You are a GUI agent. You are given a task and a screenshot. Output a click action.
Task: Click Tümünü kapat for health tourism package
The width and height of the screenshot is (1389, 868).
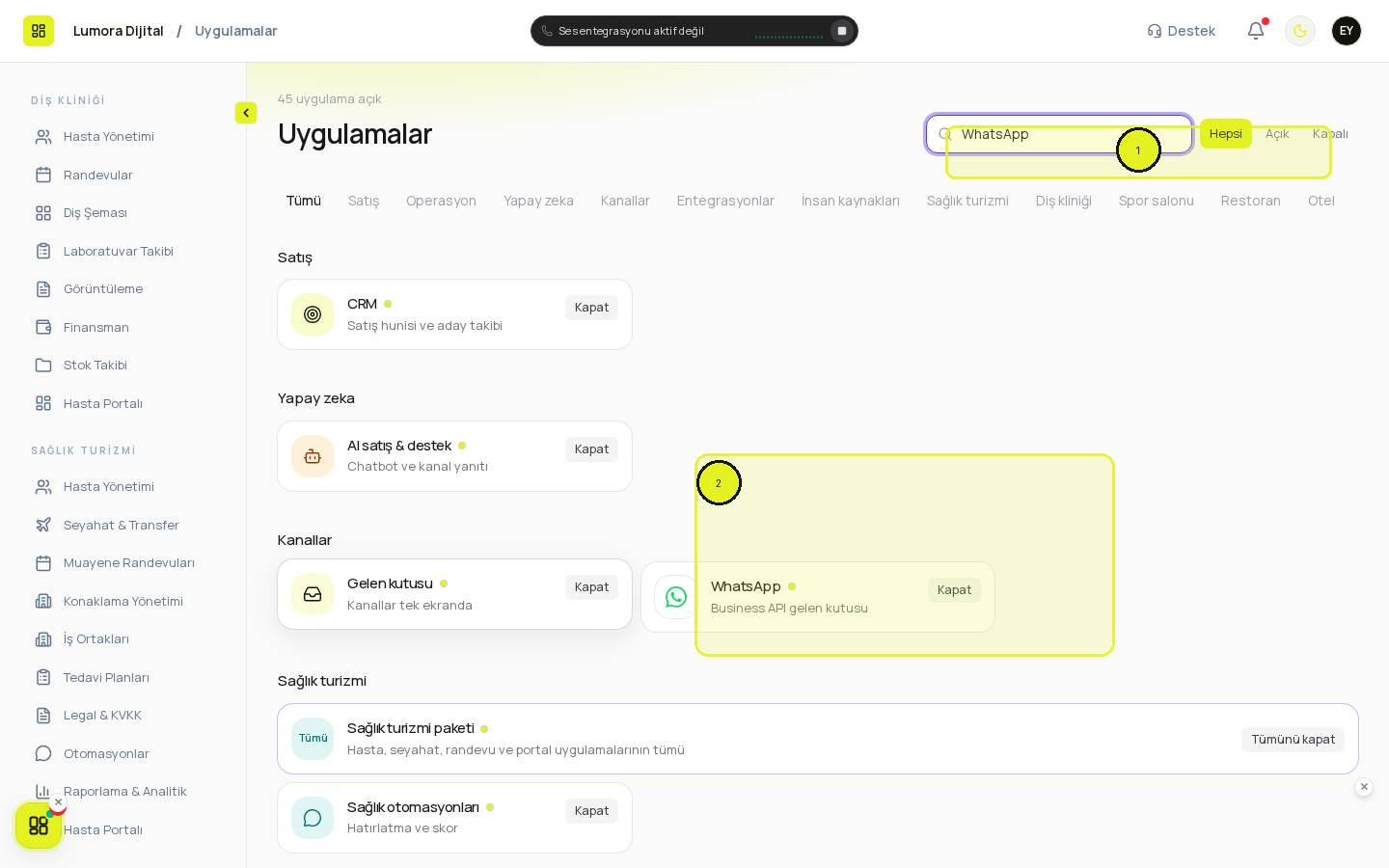tap(1293, 740)
